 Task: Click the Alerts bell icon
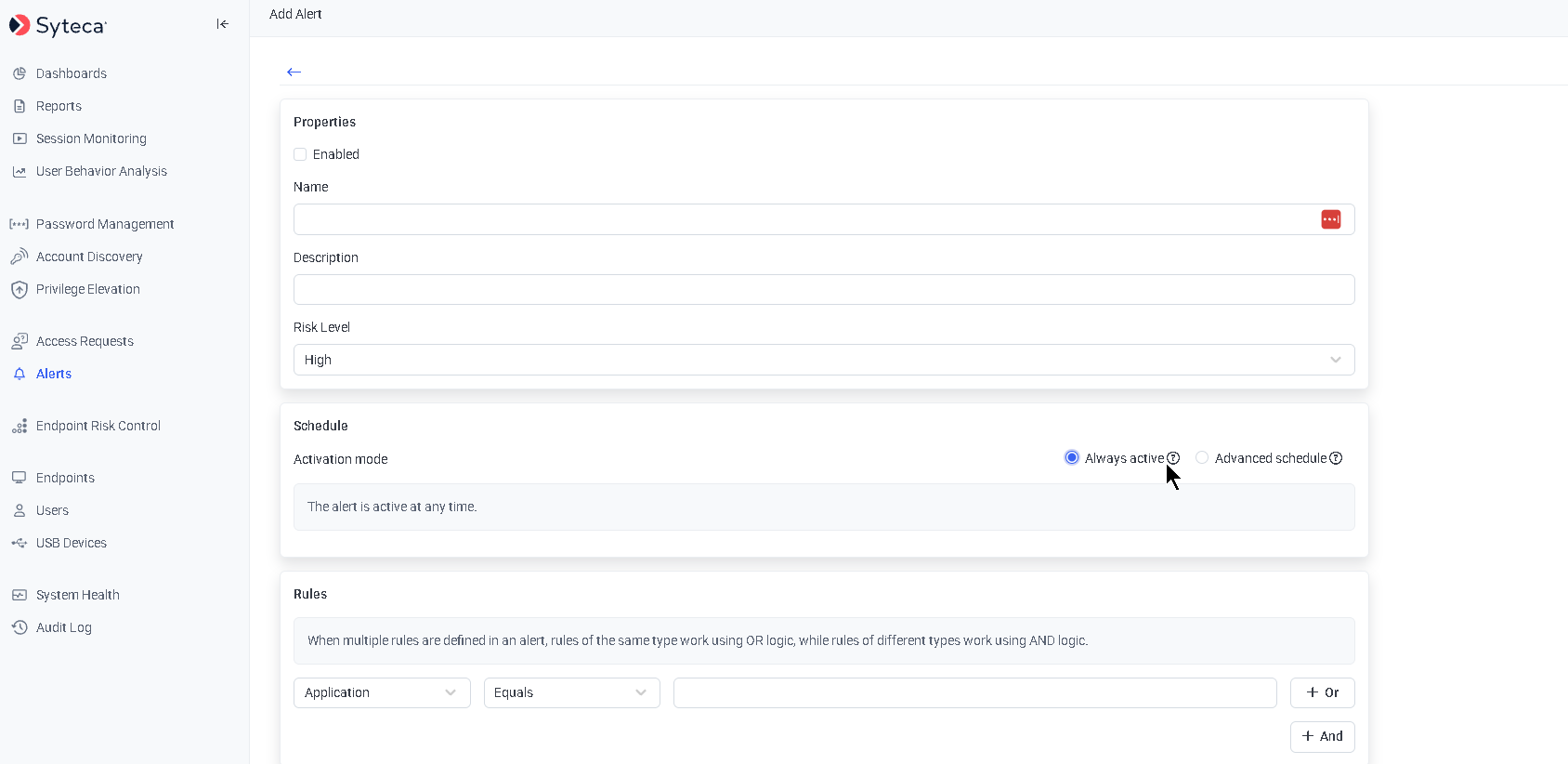click(x=20, y=374)
